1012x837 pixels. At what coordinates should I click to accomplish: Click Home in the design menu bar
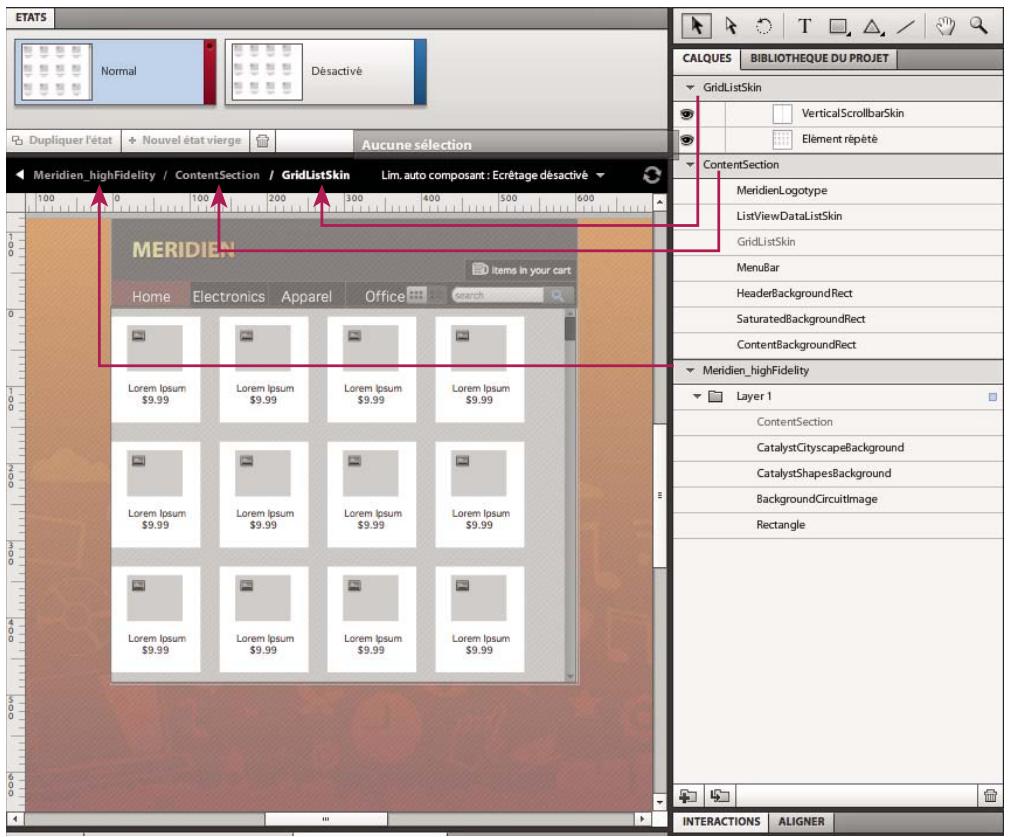[x=151, y=296]
